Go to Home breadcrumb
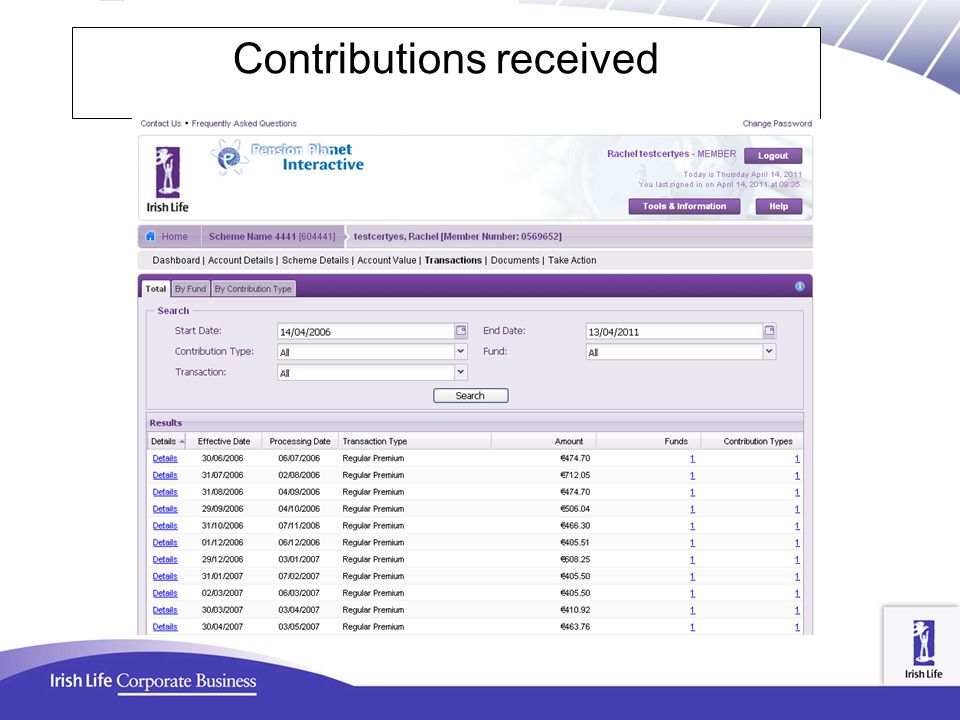The width and height of the screenshot is (960, 720). point(174,236)
